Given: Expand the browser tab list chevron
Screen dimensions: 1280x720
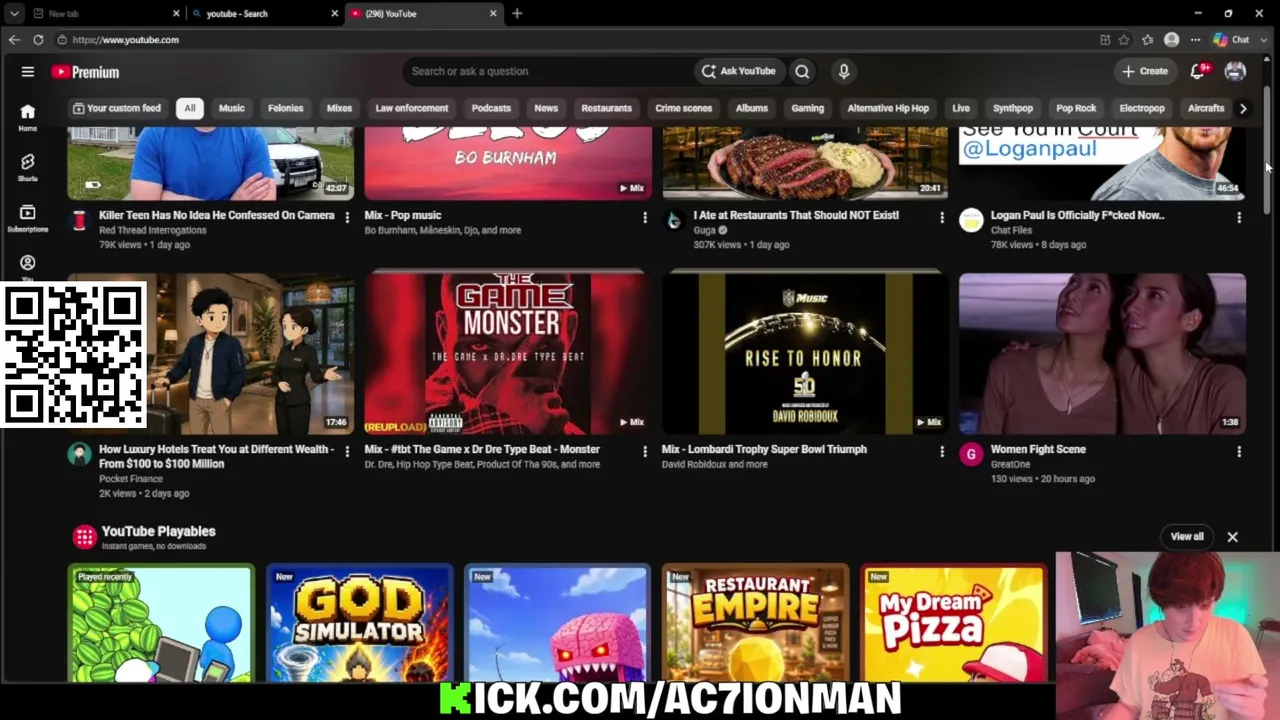Looking at the screenshot, I should pyautogui.click(x=14, y=14).
